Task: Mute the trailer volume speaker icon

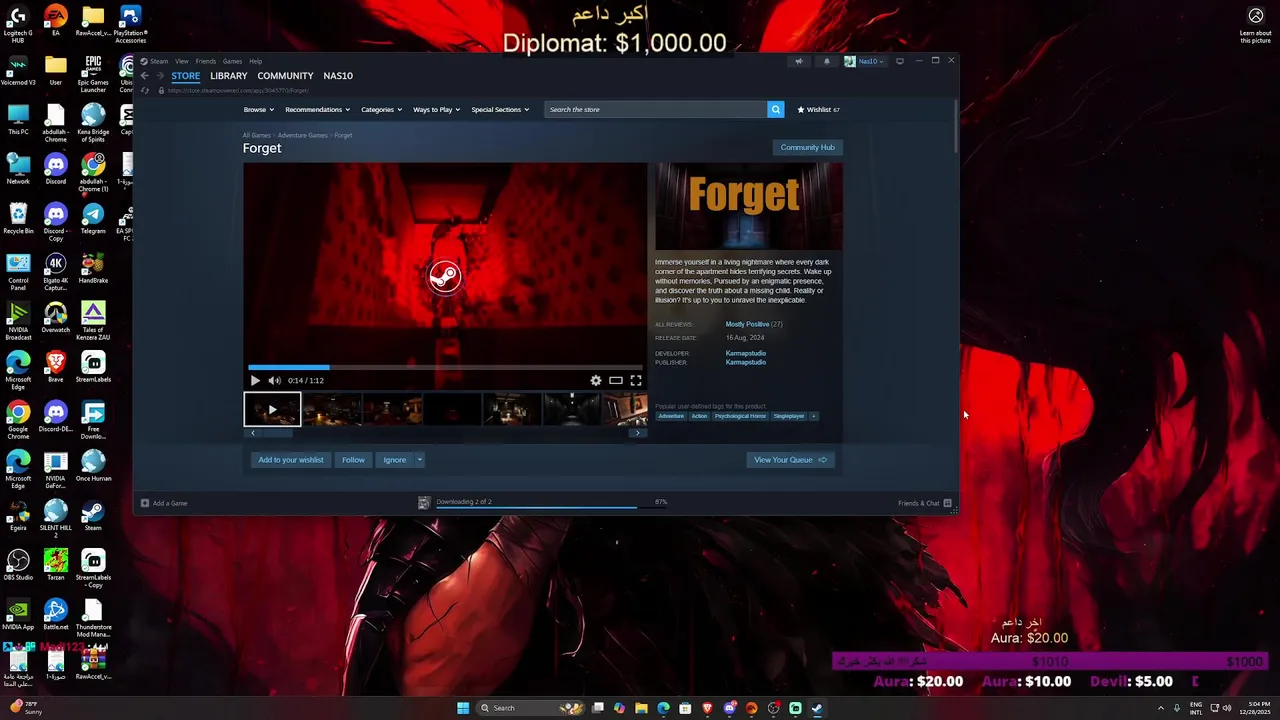Action: (x=274, y=380)
